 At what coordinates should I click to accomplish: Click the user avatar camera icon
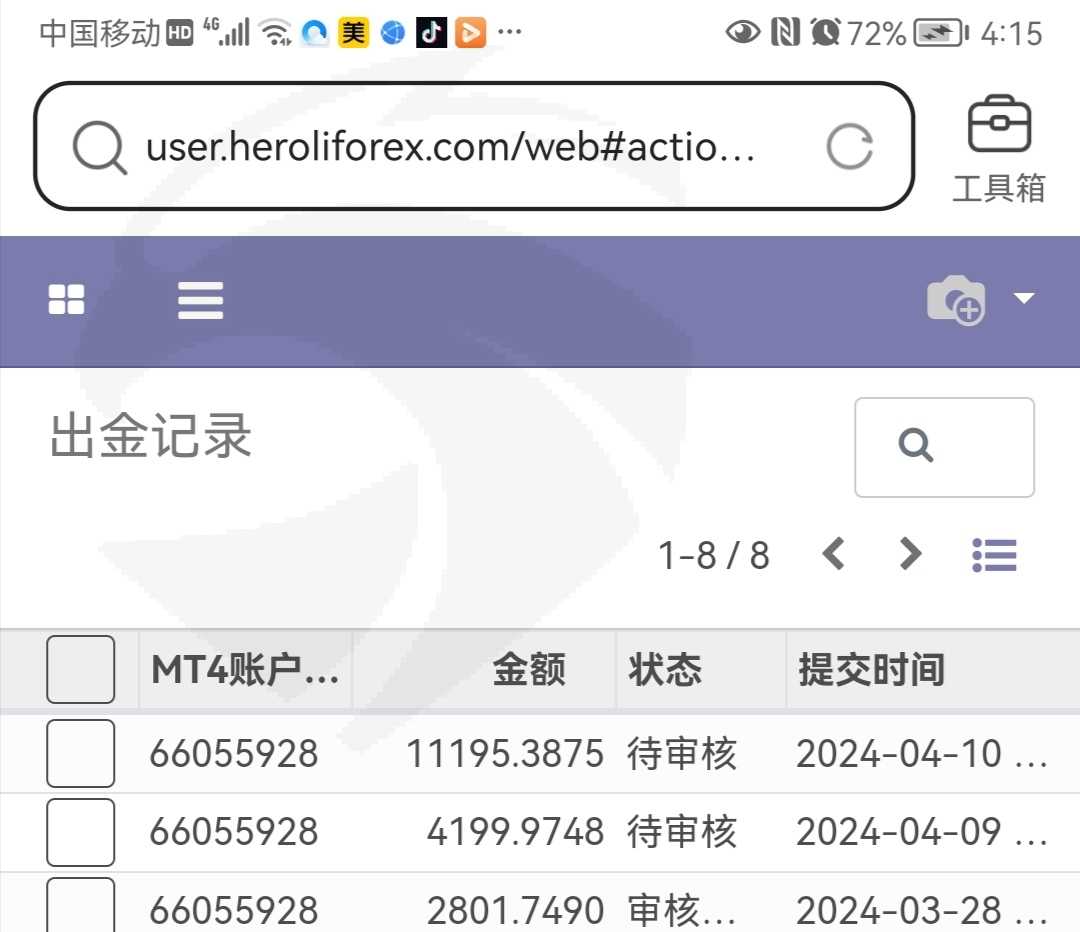[x=956, y=300]
